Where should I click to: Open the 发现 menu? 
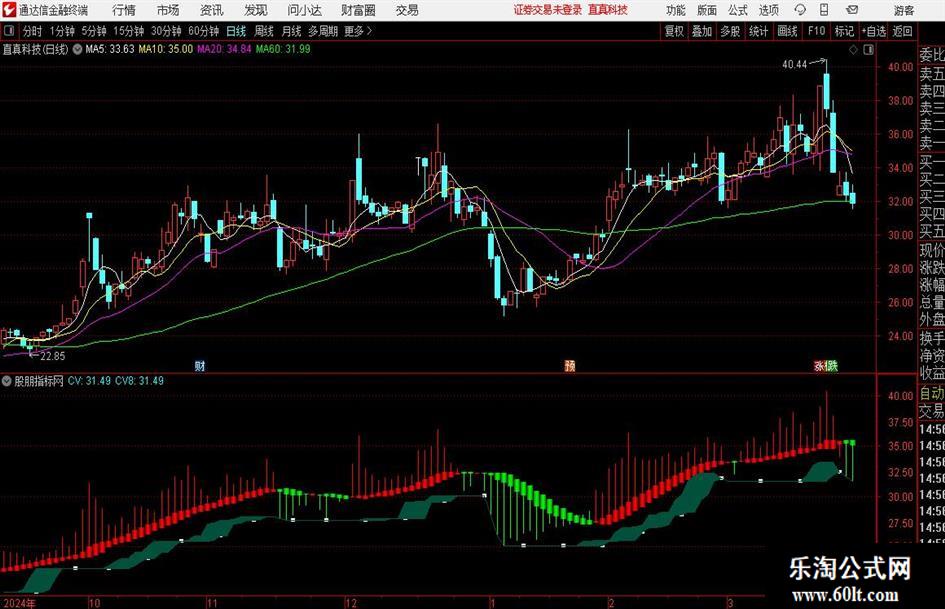256,10
